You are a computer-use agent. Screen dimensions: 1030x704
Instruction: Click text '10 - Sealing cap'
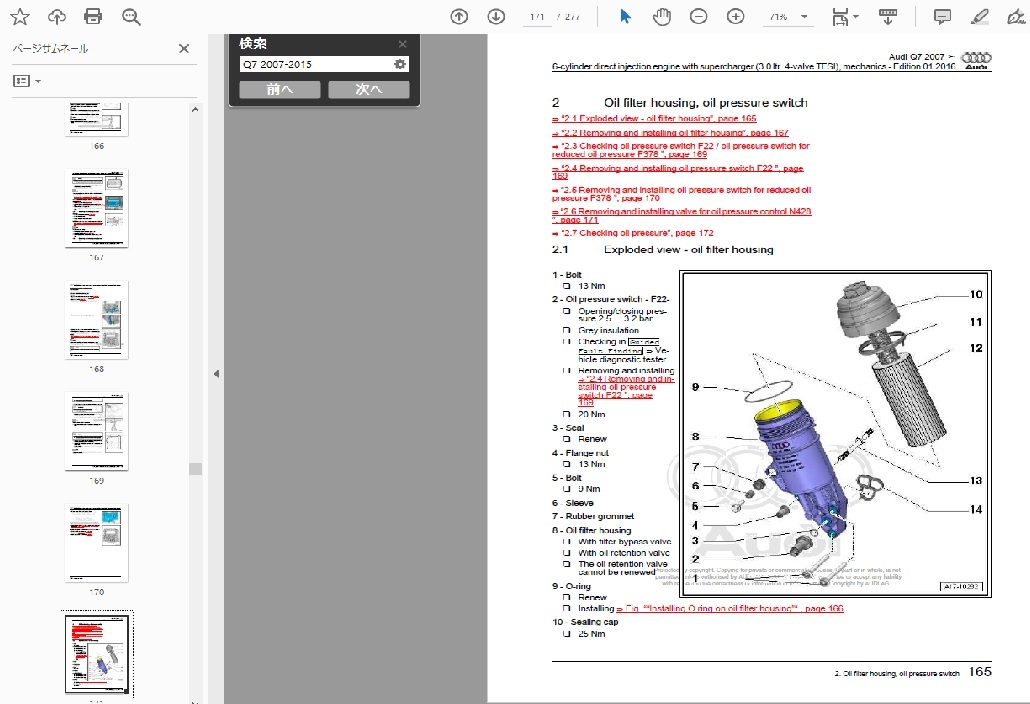585,622
